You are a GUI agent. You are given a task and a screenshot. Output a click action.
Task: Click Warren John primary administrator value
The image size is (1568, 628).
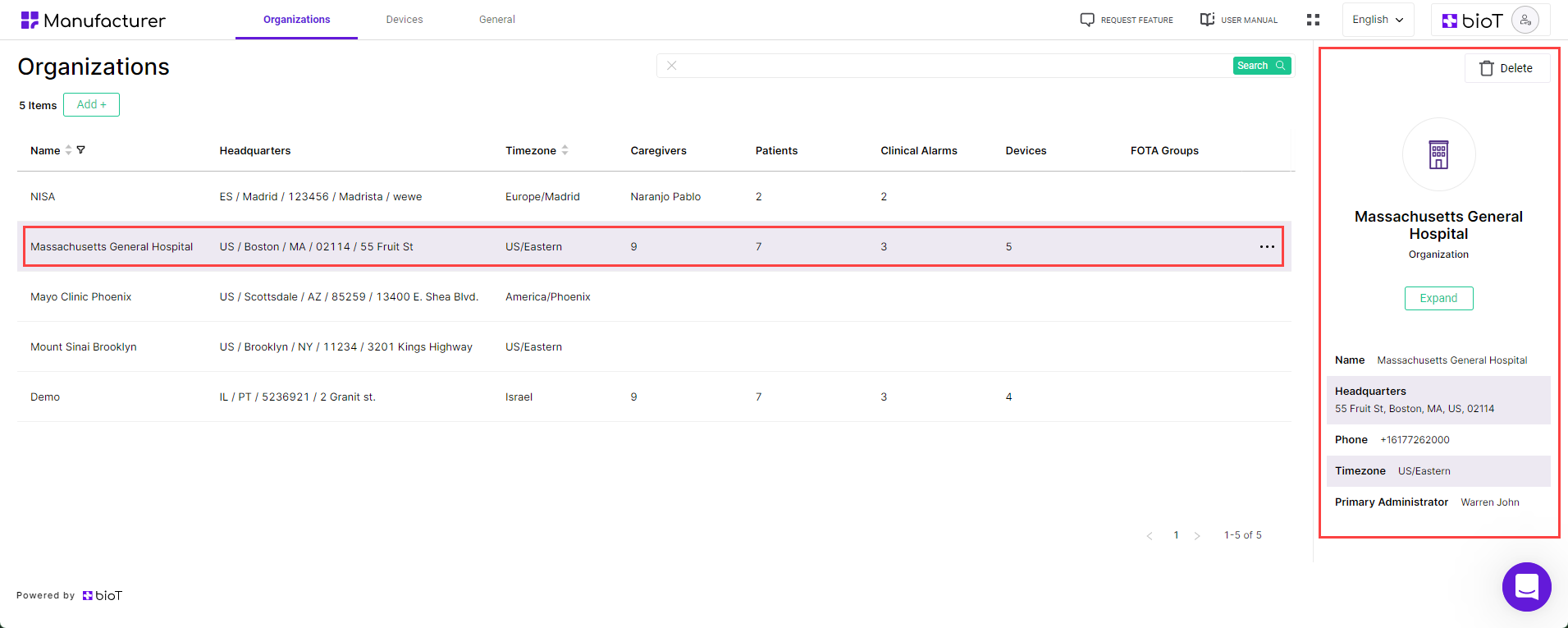tap(1490, 502)
